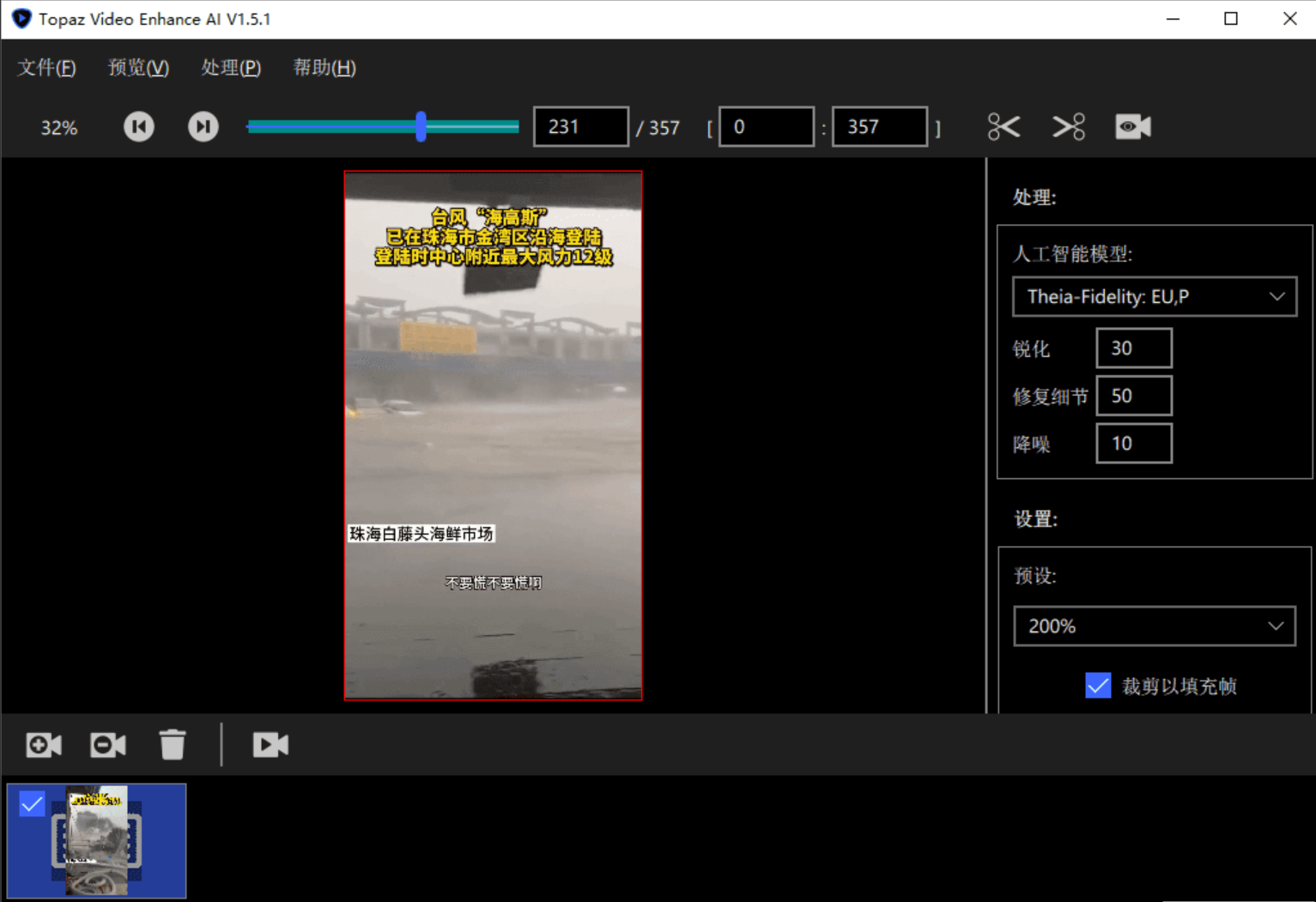Open the Theia-Fidelity AI model dropdown
The height and width of the screenshot is (902, 1316).
click(1154, 297)
